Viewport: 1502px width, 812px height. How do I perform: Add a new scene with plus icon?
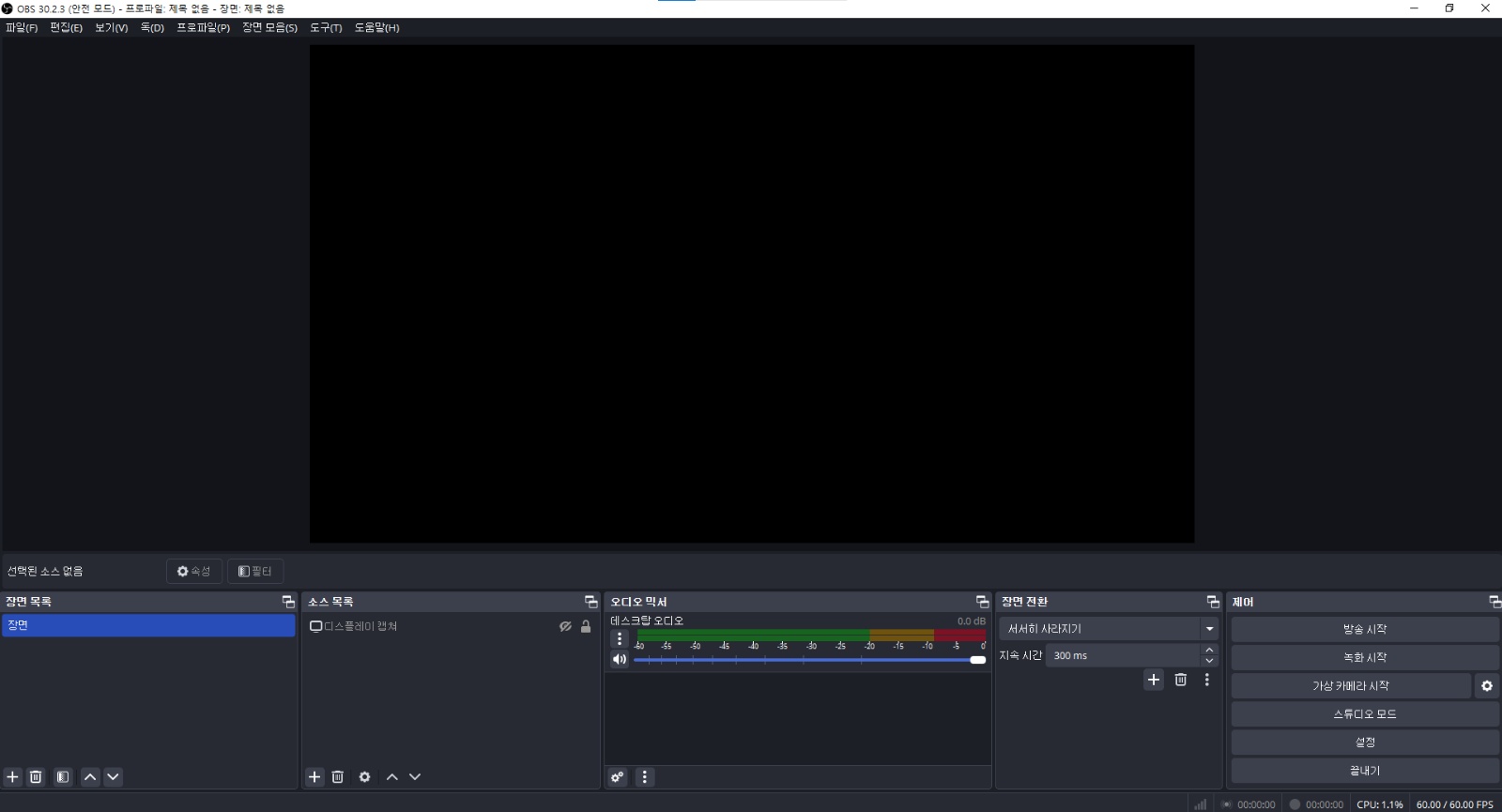coord(13,777)
